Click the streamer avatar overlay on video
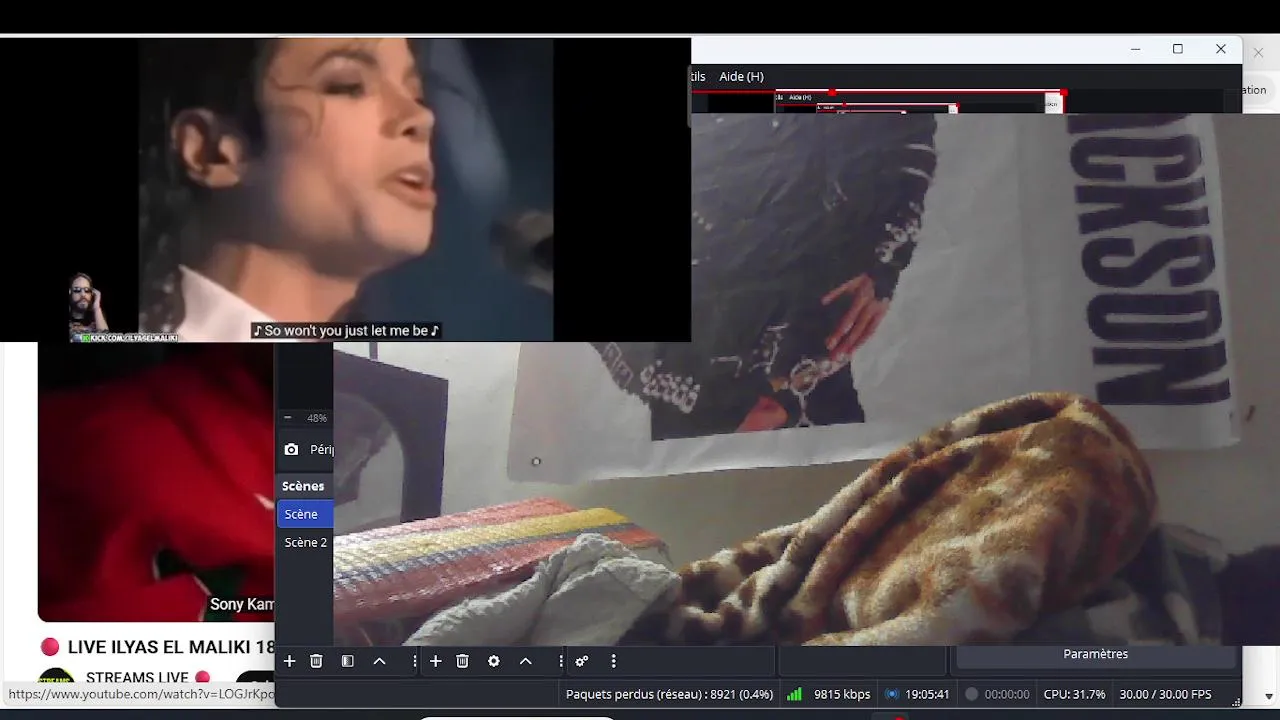The image size is (1280, 720). point(86,305)
